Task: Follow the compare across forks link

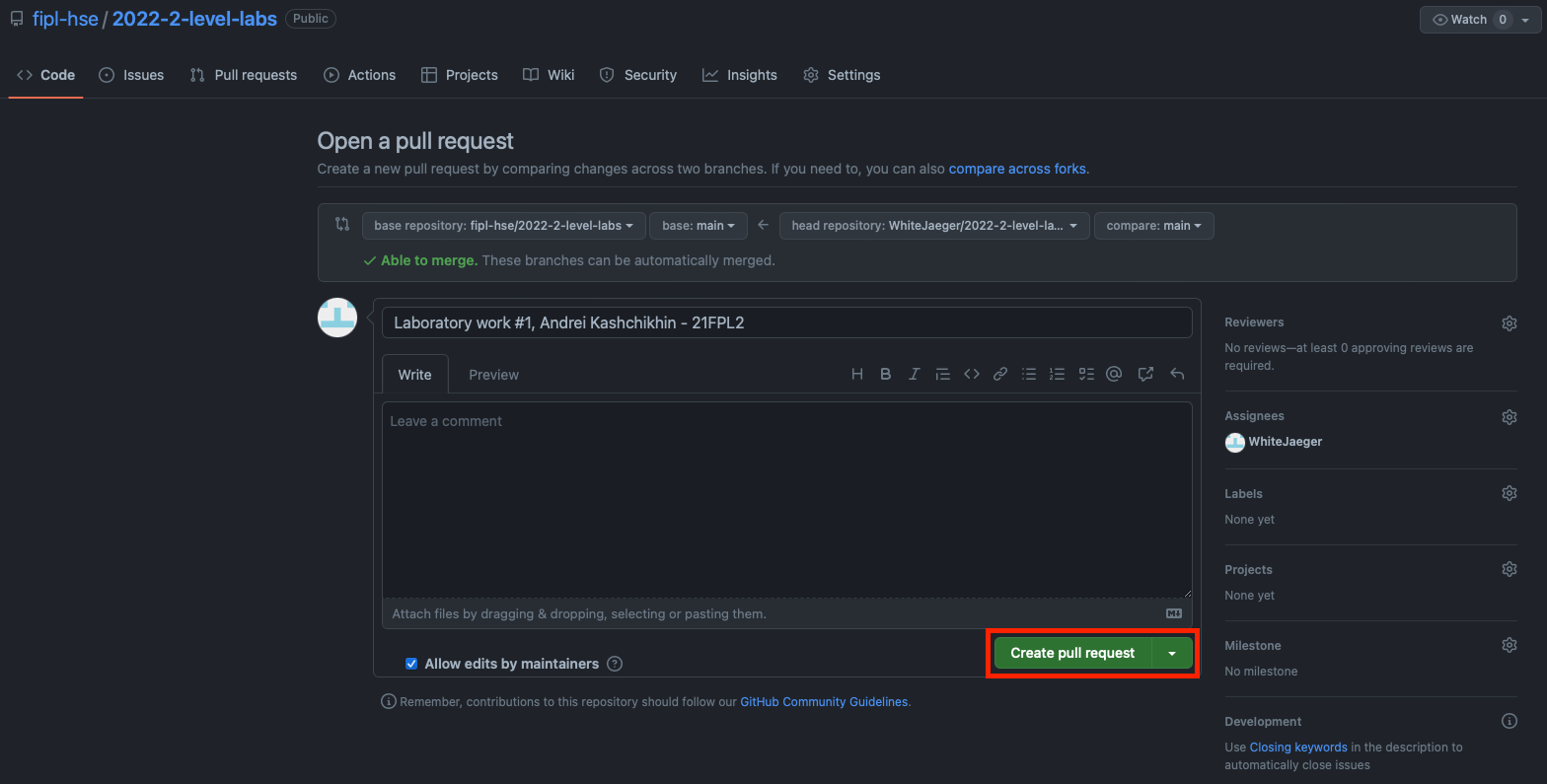Action: click(x=1017, y=169)
